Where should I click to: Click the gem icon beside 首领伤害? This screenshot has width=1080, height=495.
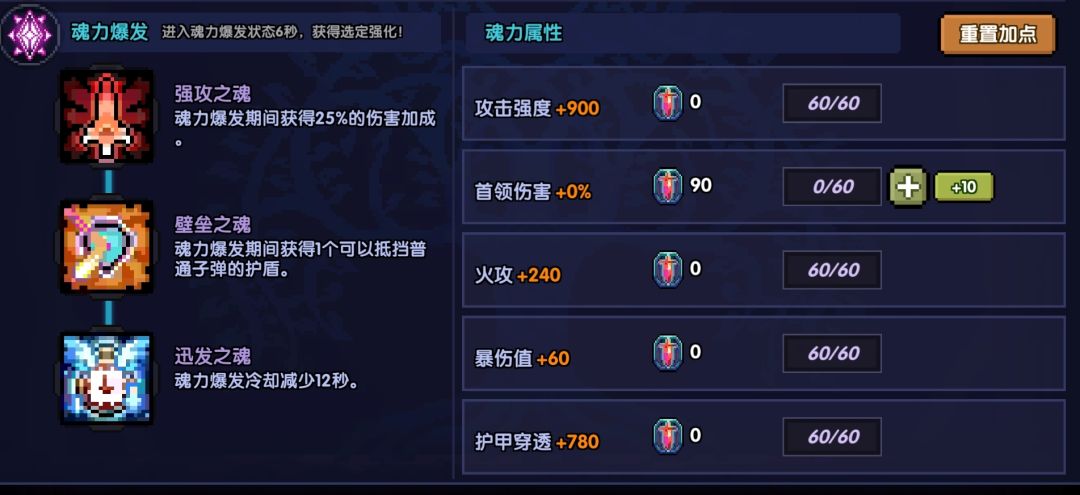tap(668, 186)
